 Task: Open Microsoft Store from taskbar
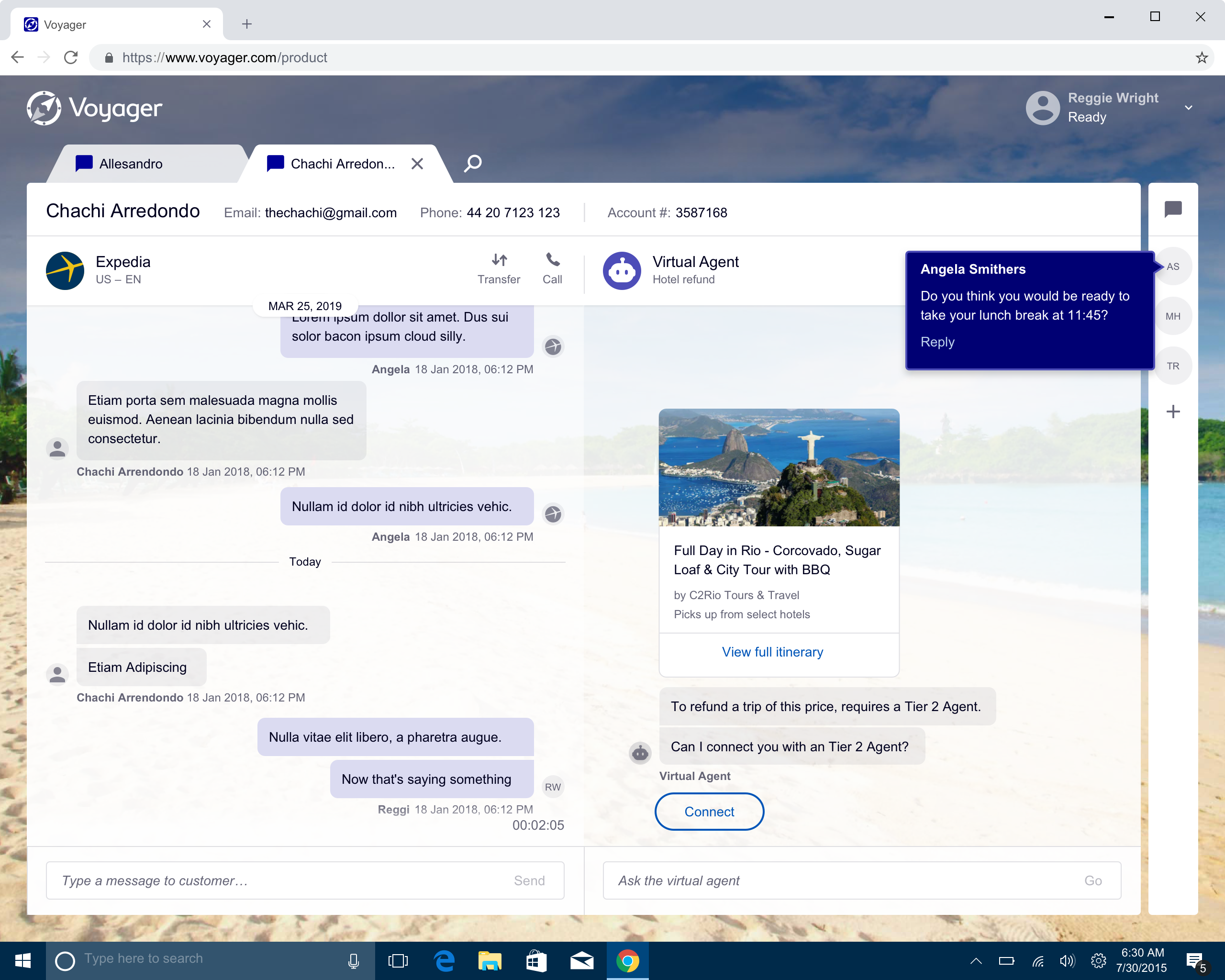click(536, 961)
